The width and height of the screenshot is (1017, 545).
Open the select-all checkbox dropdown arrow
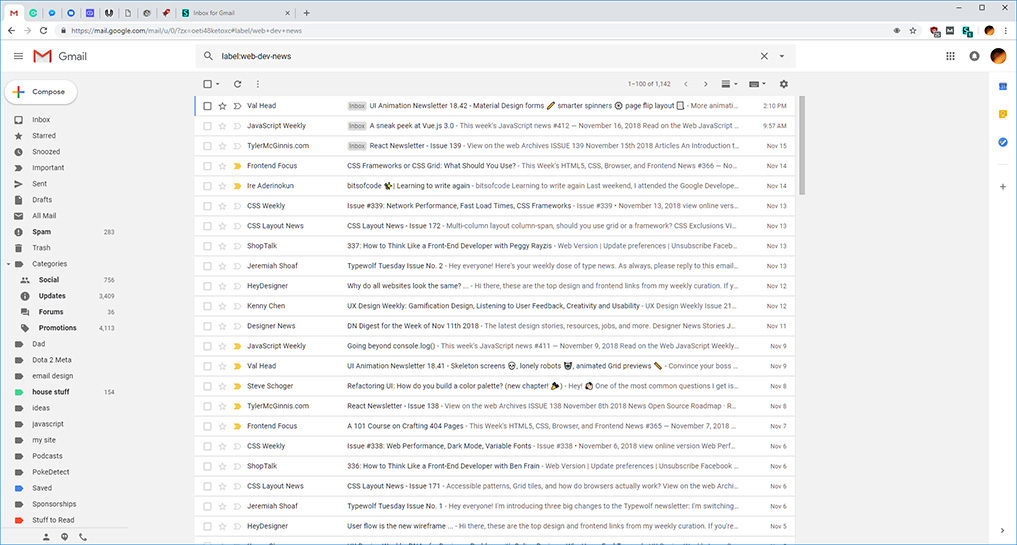point(217,84)
